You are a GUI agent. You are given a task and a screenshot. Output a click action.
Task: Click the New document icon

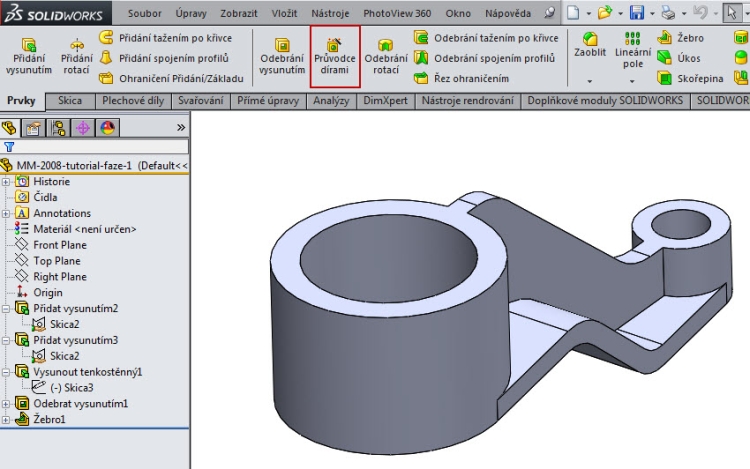[573, 12]
